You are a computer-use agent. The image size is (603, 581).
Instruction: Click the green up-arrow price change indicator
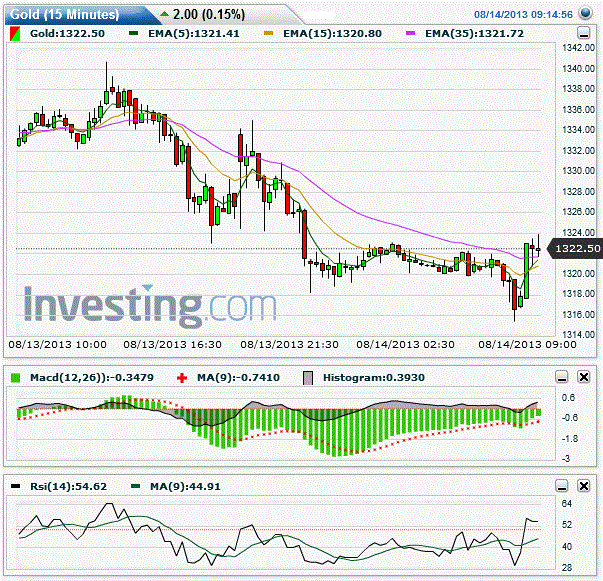pyautogui.click(x=164, y=15)
